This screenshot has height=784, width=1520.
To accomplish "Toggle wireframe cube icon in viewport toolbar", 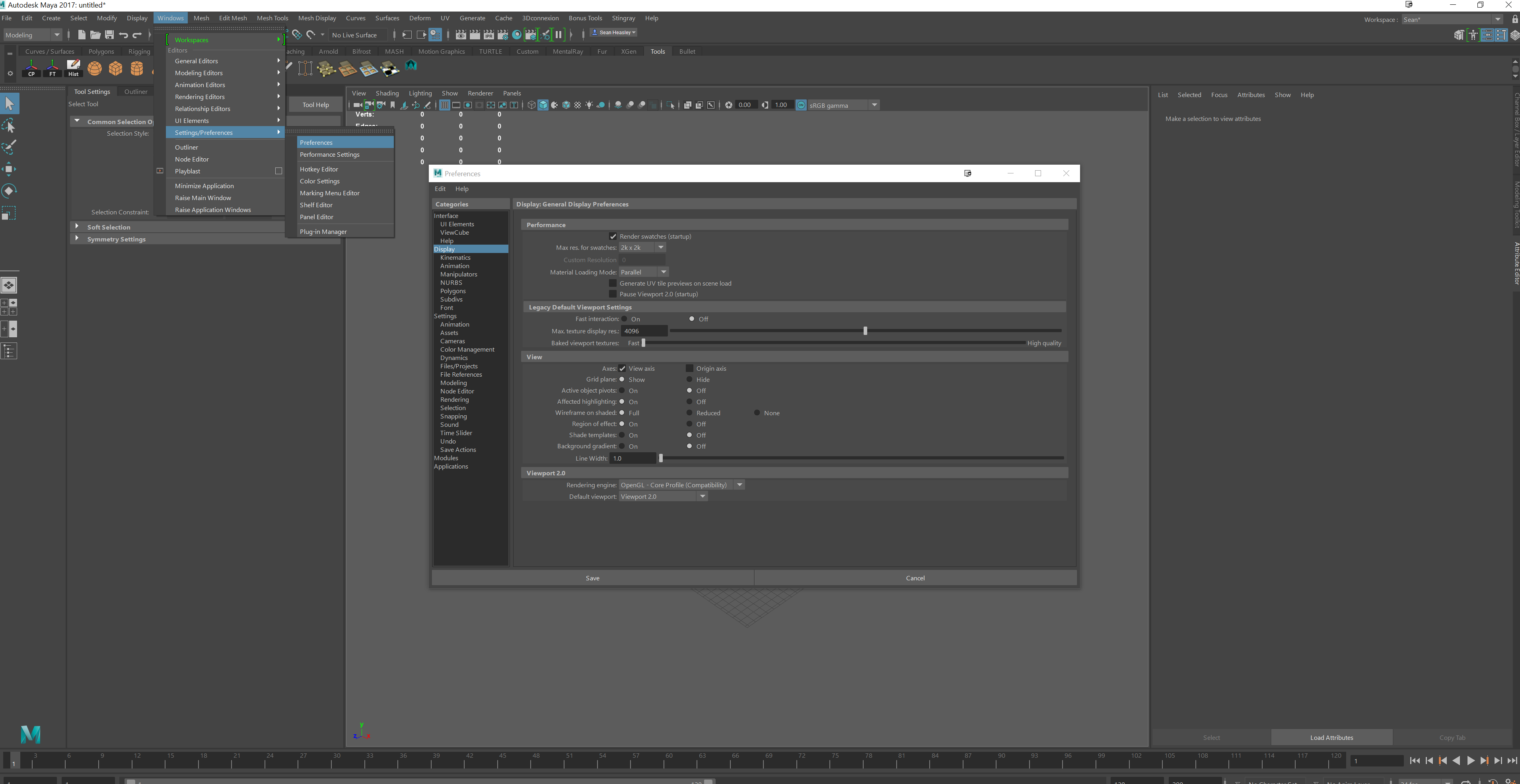I will tap(531, 105).
